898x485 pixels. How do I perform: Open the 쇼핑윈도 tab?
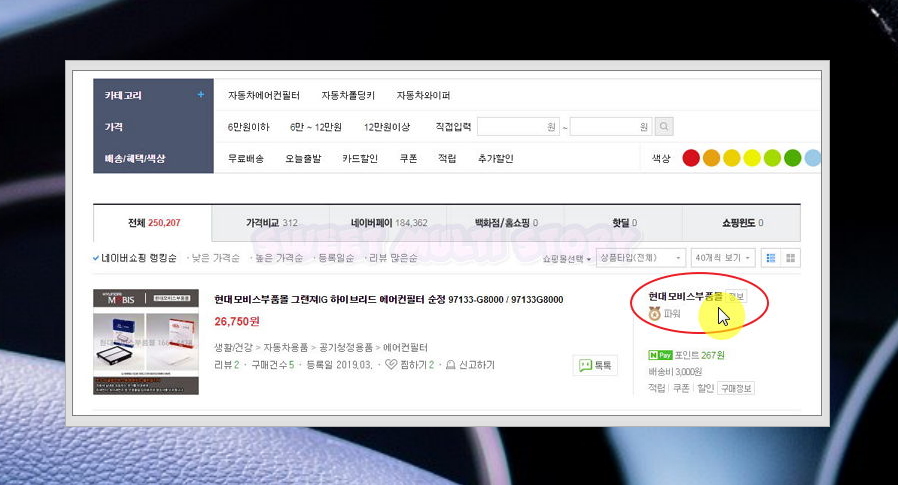[742, 223]
